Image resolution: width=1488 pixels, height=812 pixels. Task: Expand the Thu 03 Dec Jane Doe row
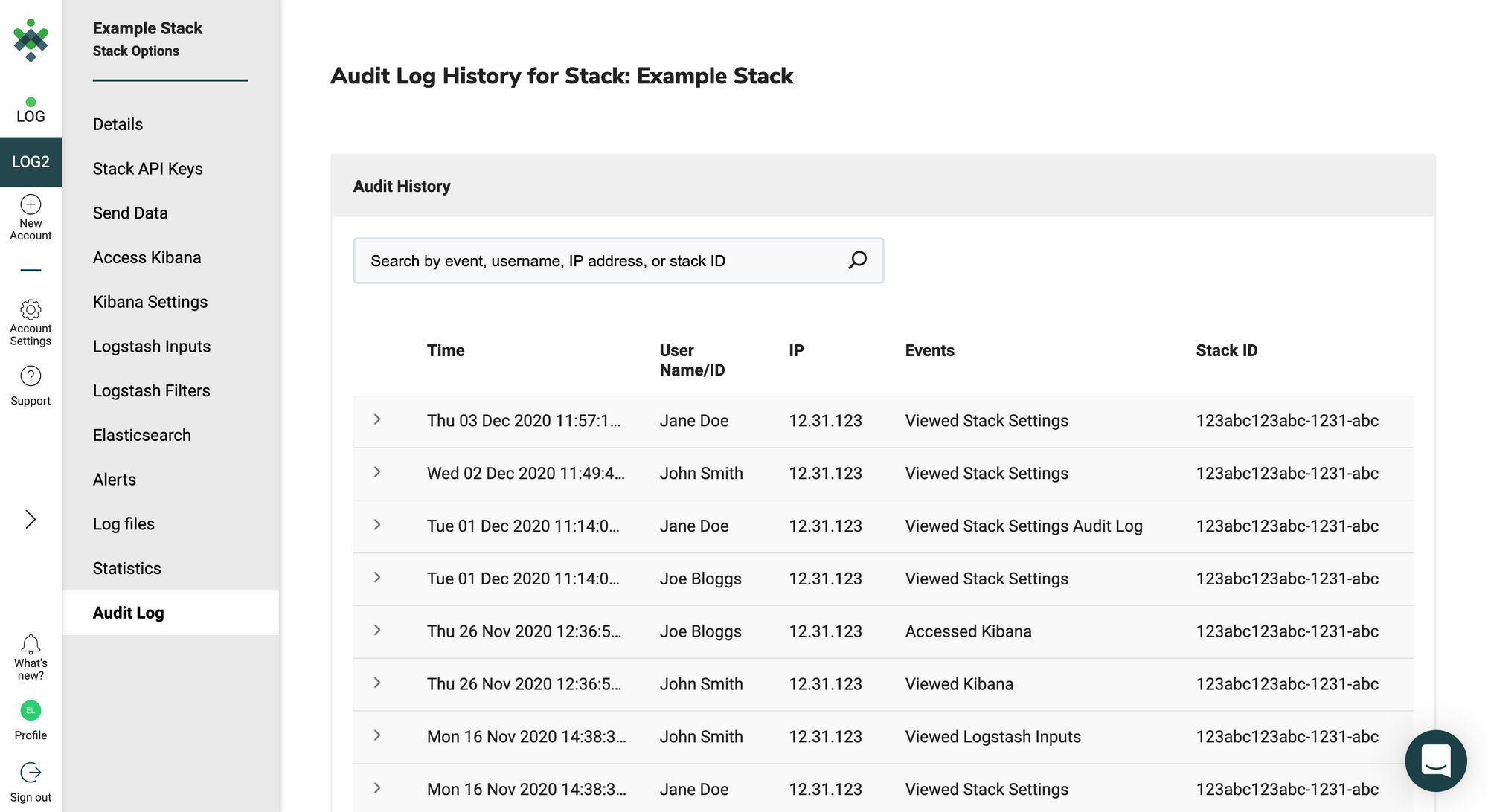(377, 420)
